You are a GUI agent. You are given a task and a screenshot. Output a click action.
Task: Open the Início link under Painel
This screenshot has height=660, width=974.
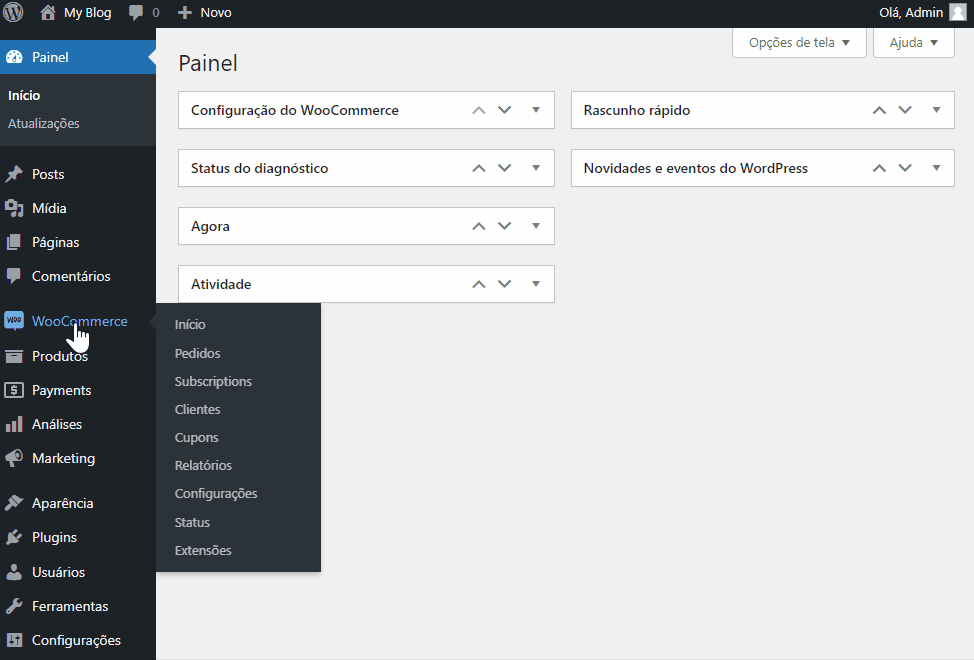pyautogui.click(x=24, y=96)
